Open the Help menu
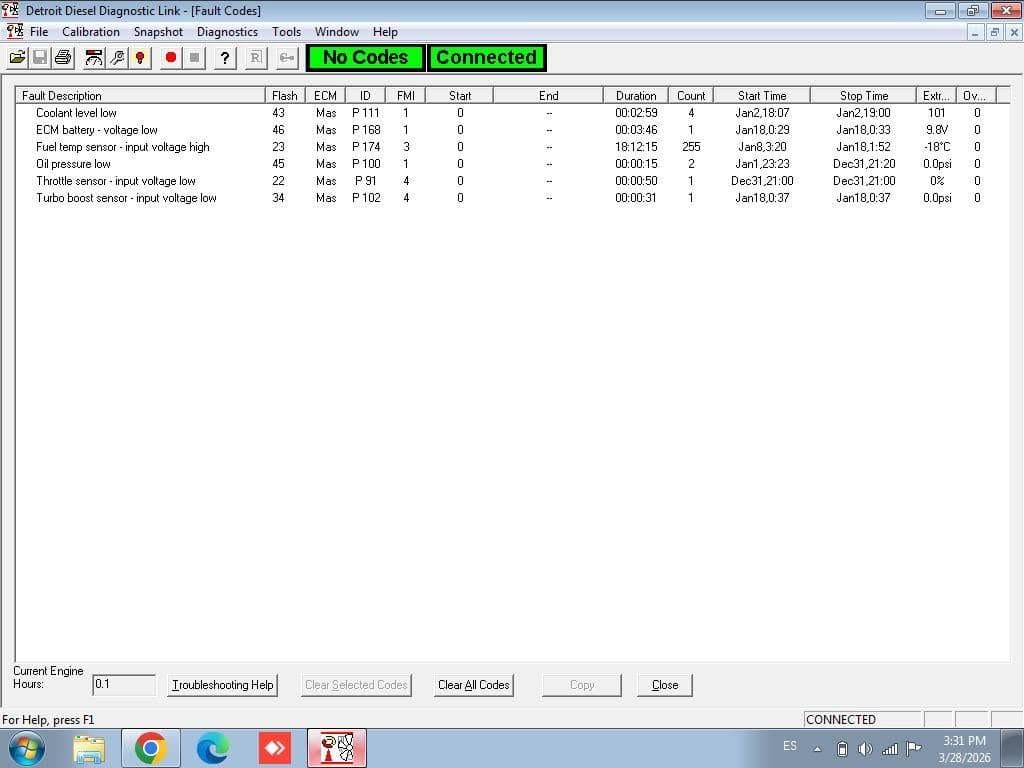1024x768 pixels. pyautogui.click(x=385, y=32)
